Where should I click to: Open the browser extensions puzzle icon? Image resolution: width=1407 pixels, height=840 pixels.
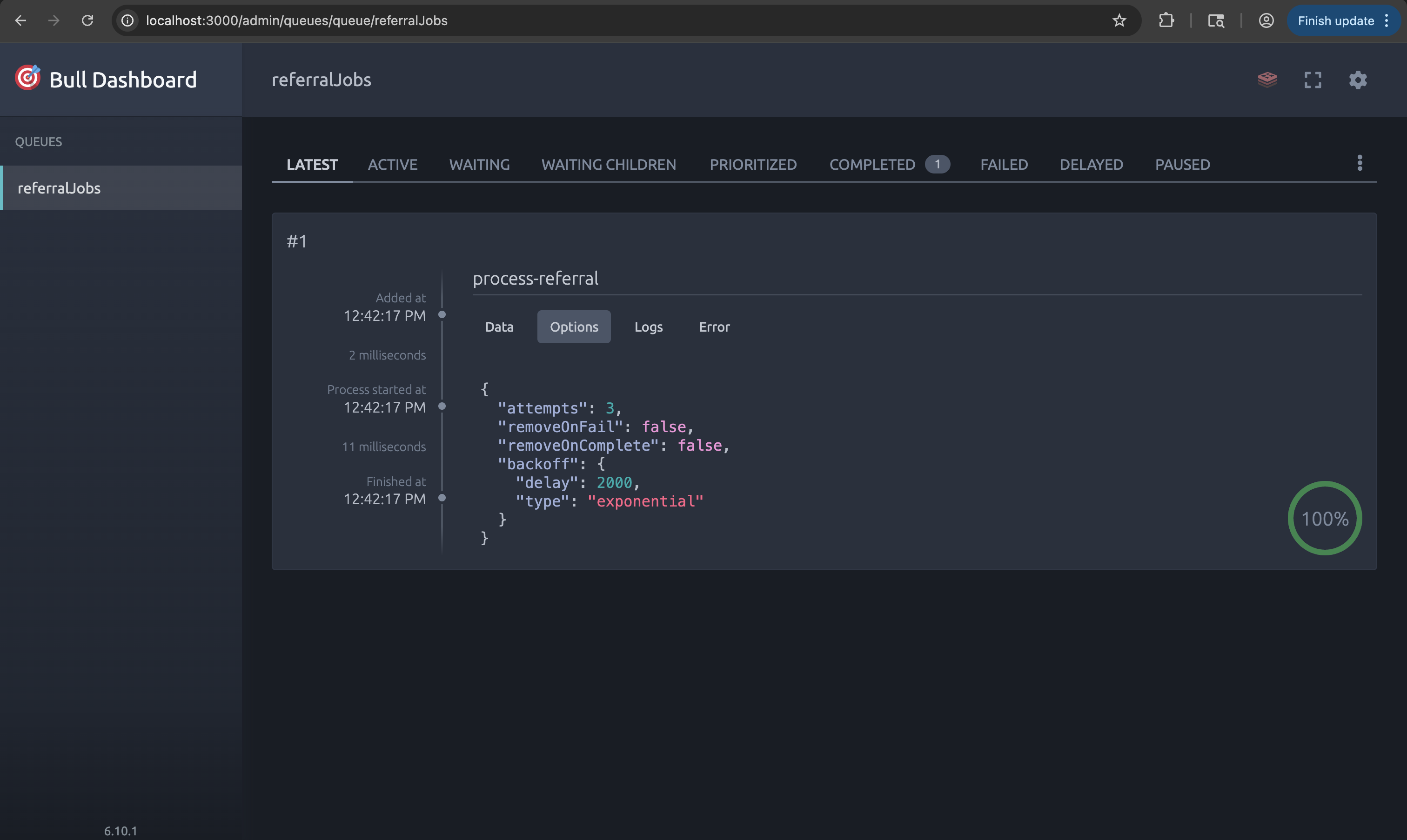1166,21
